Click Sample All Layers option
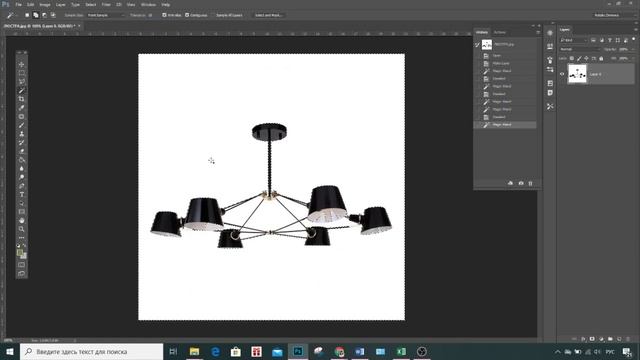Screen dimensions: 640x360 (229, 15)
